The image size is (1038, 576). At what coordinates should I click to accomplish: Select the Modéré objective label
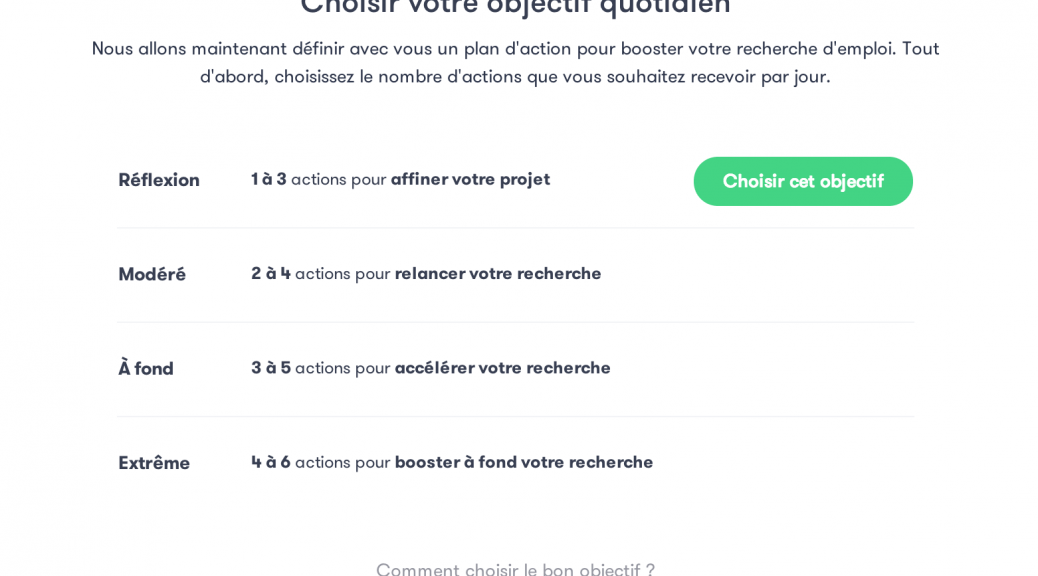(x=152, y=274)
